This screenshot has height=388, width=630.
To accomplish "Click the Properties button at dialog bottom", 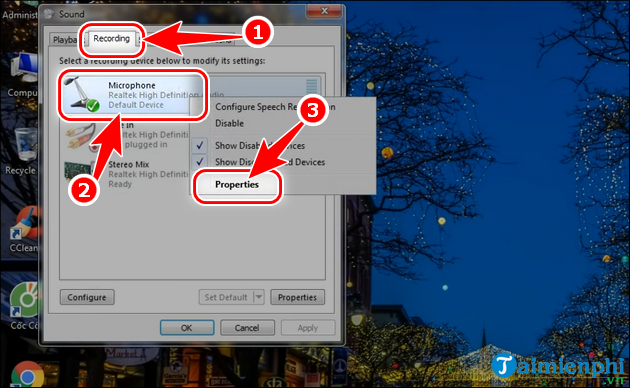I will click(x=297, y=297).
